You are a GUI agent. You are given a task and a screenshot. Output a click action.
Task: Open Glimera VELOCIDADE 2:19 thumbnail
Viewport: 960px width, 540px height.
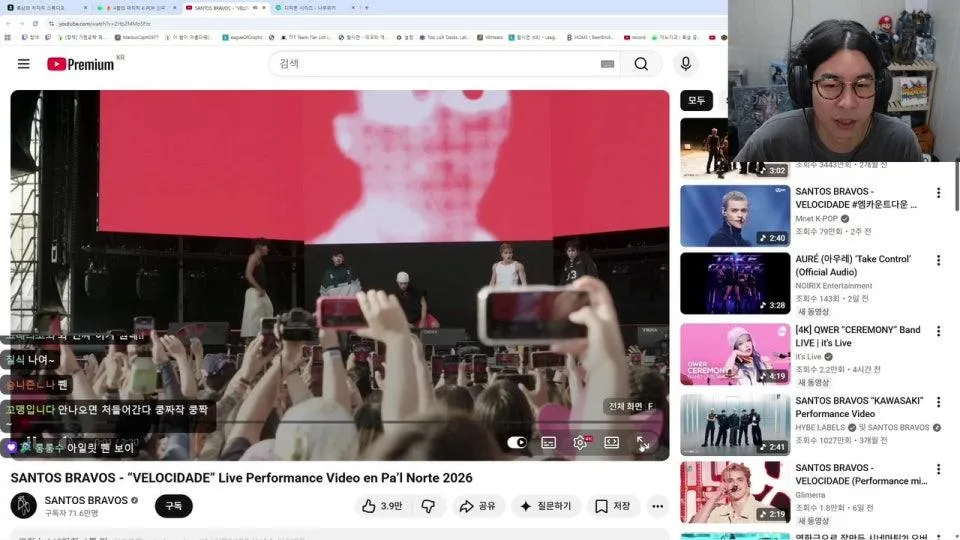tap(735, 492)
